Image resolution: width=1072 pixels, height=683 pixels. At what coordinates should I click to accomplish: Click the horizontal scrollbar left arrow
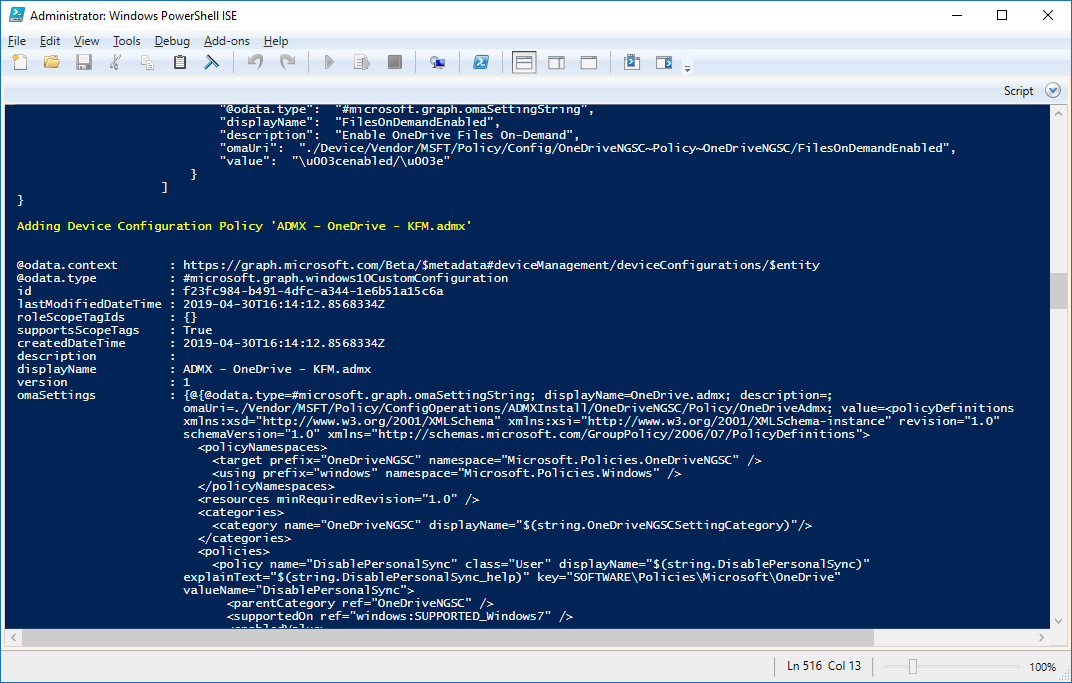coord(13,637)
